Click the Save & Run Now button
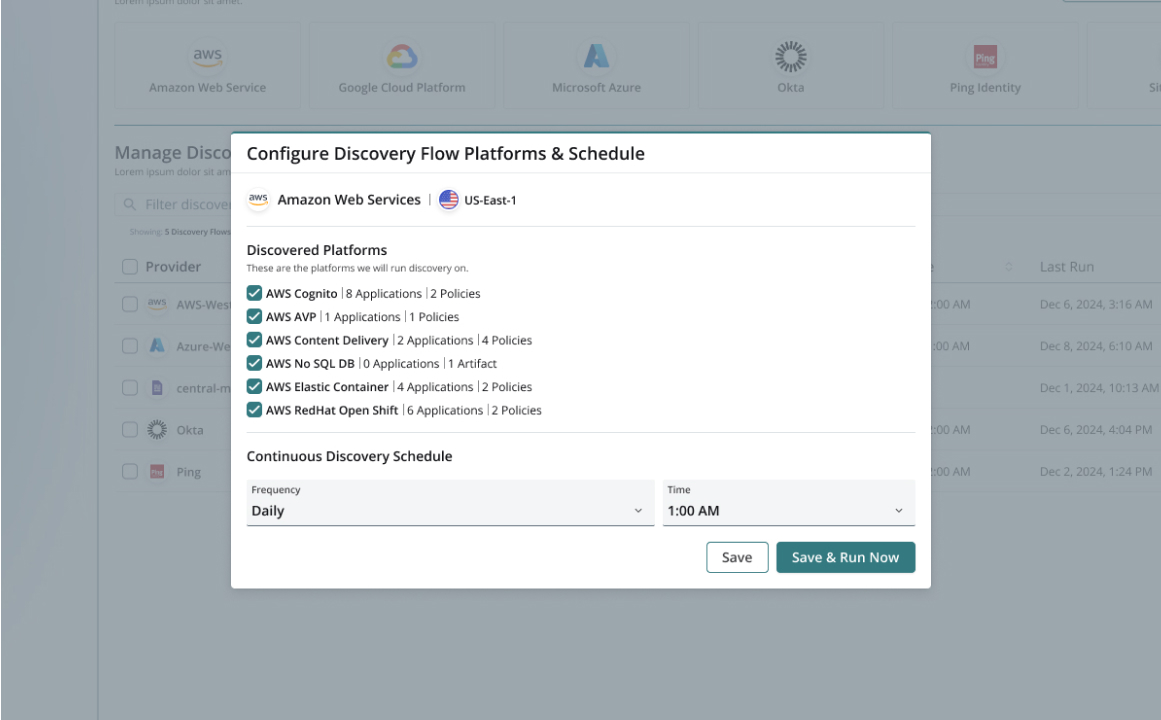The width and height of the screenshot is (1161, 720). 846,557
